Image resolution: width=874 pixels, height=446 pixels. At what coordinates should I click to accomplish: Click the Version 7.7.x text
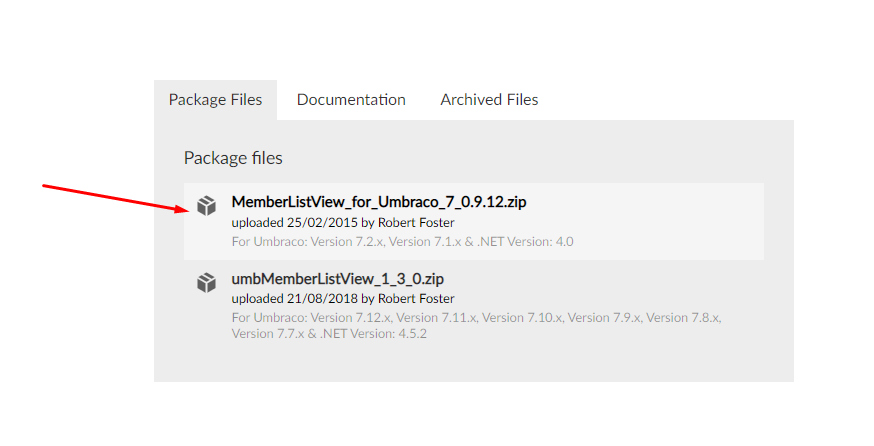pos(268,334)
